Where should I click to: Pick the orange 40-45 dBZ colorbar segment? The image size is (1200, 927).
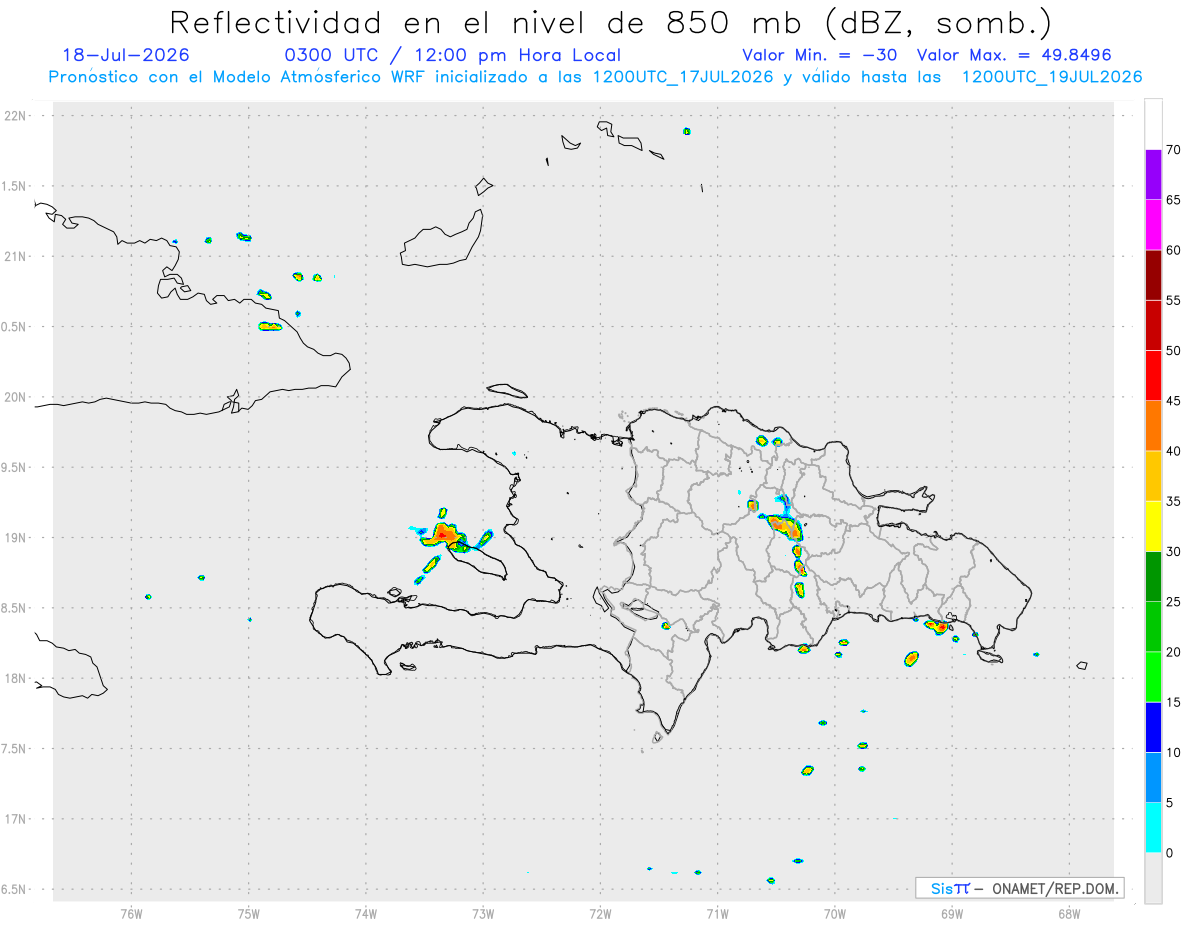(1153, 425)
